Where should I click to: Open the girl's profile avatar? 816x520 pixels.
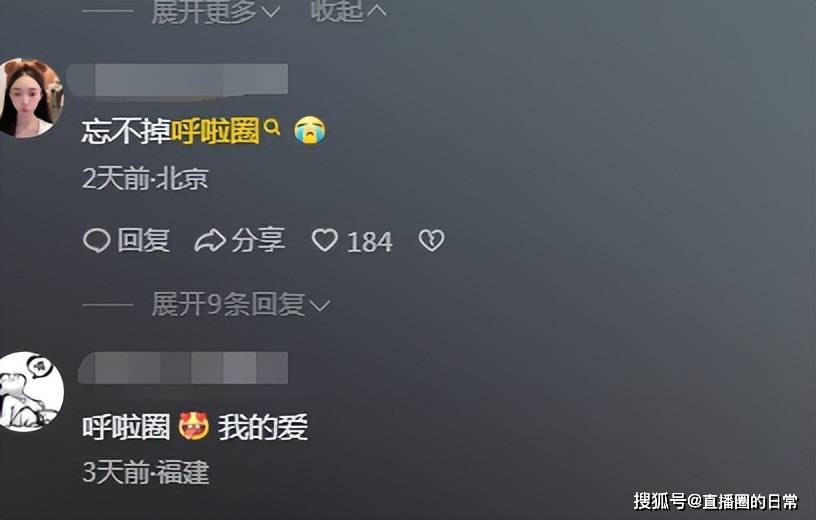click(29, 98)
